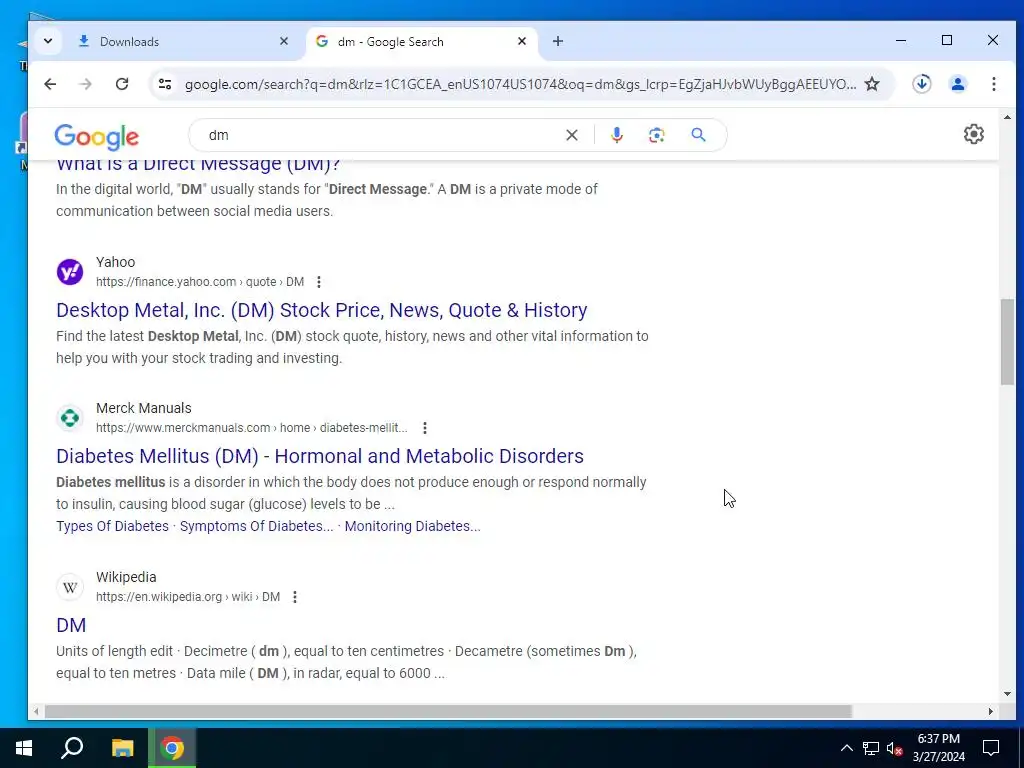
Task: Select the dm - Google Search tab
Action: (x=421, y=42)
